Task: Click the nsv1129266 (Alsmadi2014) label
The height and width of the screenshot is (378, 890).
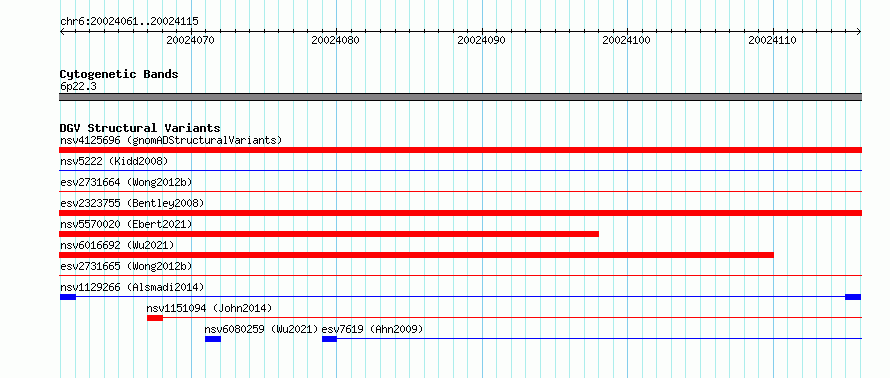Action: [x=132, y=287]
